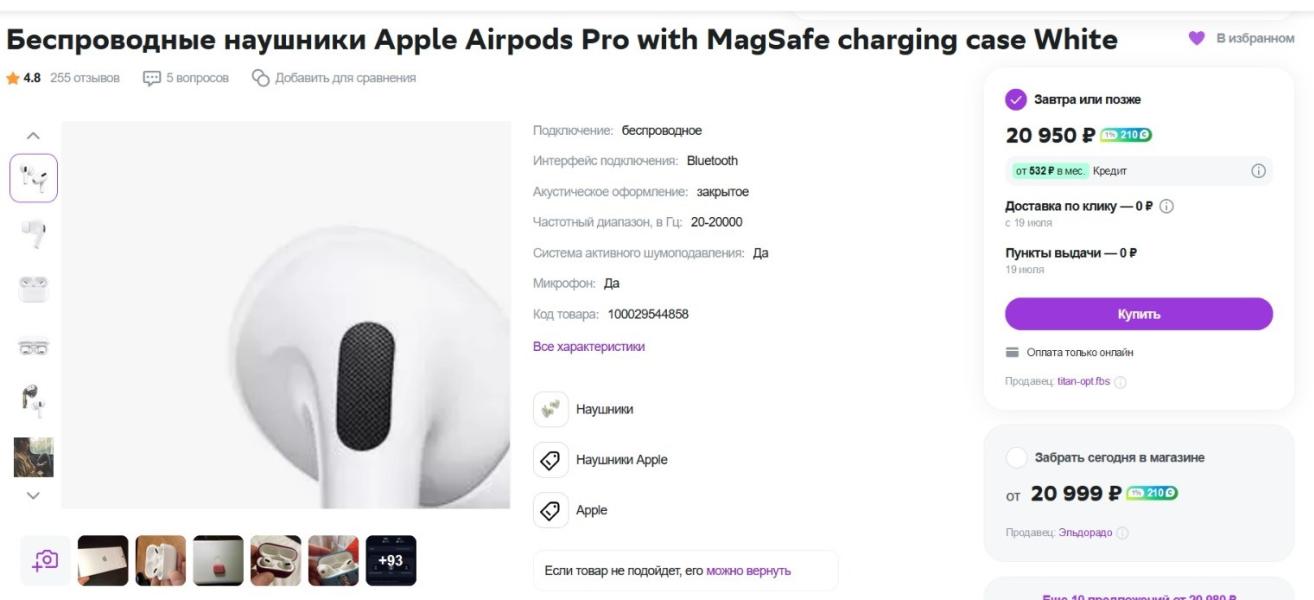Click the purple heart favorites icon
Screen dimensions: 1314x600
tap(1196, 38)
